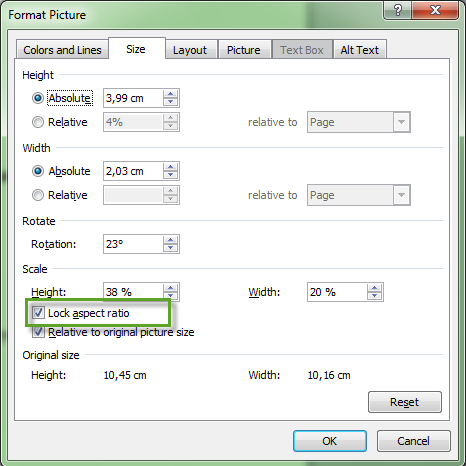Switch to Alt Text tab
Screen dimensions: 466x466
360,50
